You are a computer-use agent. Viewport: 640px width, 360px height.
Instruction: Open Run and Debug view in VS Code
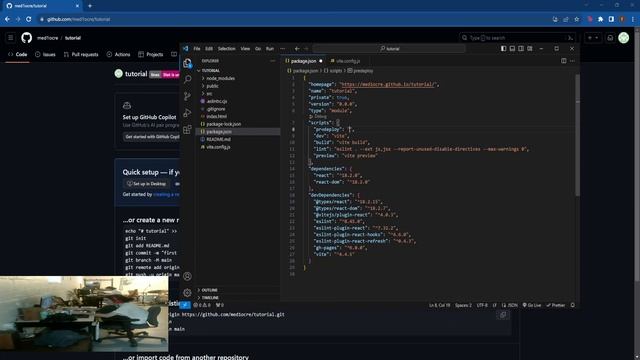(x=187, y=113)
